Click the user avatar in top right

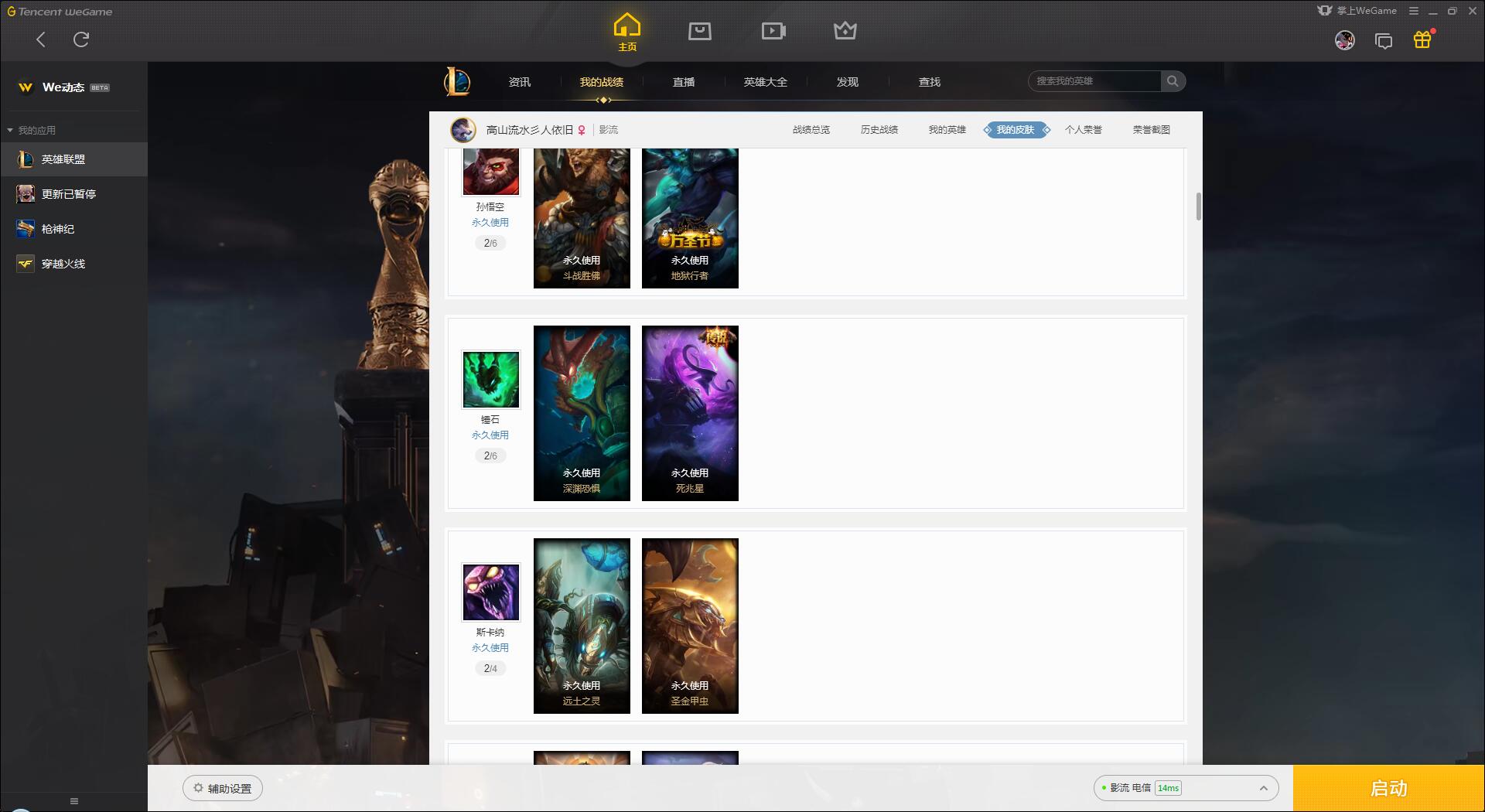[x=1345, y=40]
